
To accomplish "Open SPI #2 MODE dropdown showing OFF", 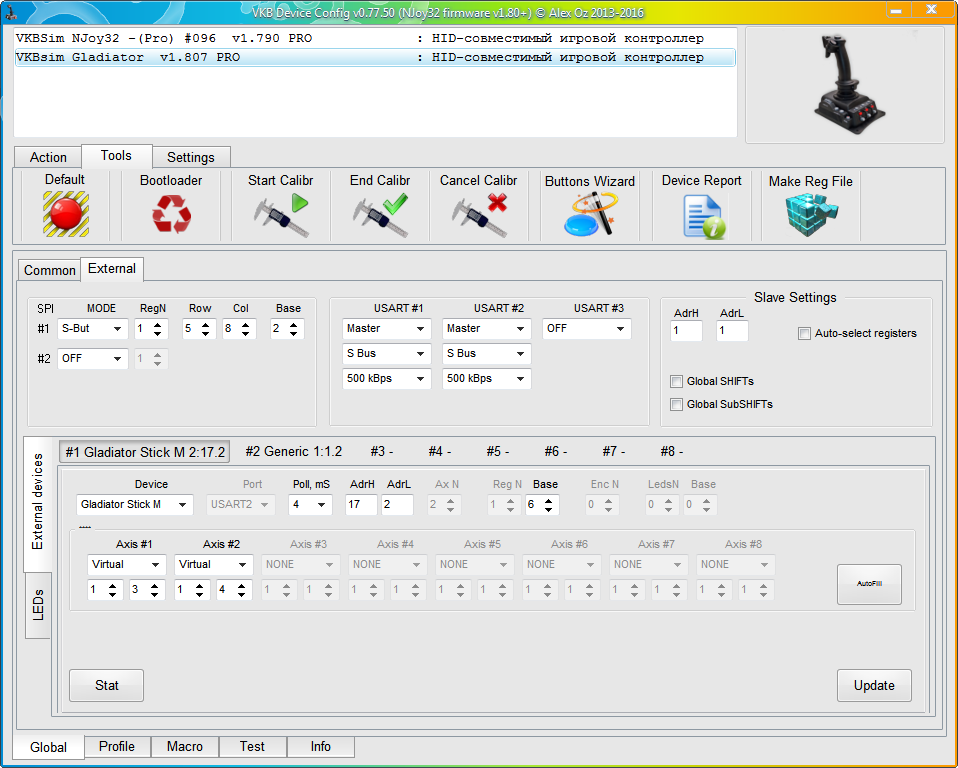I will pos(92,359).
